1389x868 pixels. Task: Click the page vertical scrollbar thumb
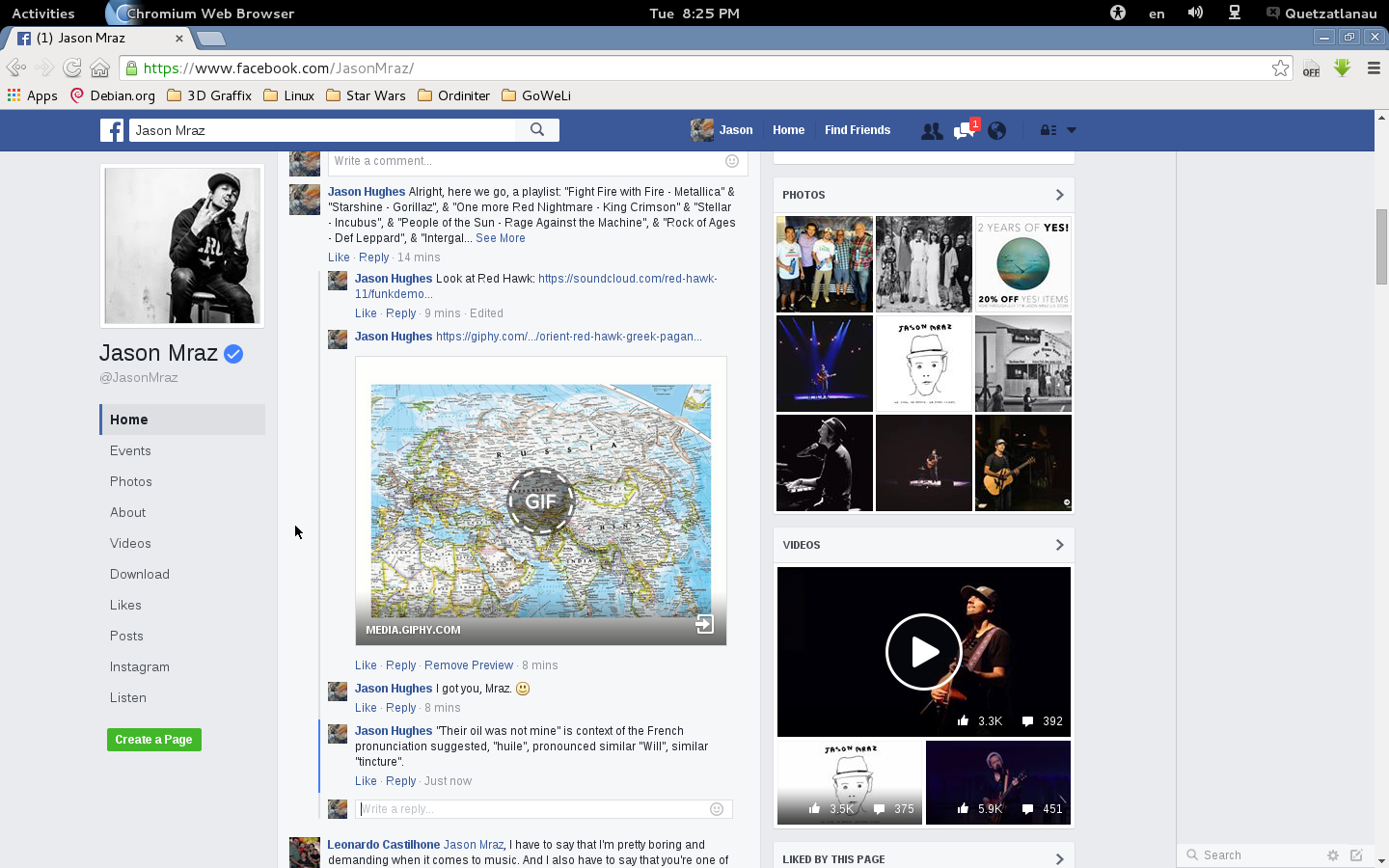(x=1381, y=246)
